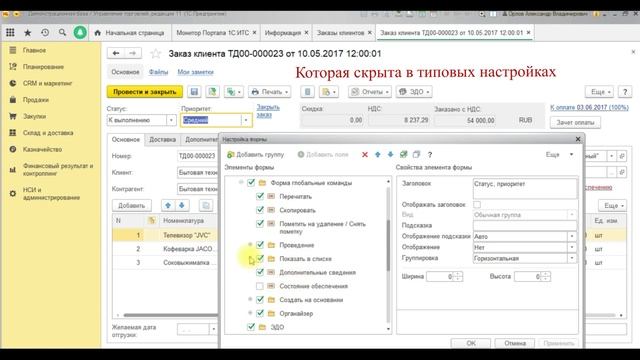
Task: Open the sections grid menu icon
Action: (x=10, y=33)
